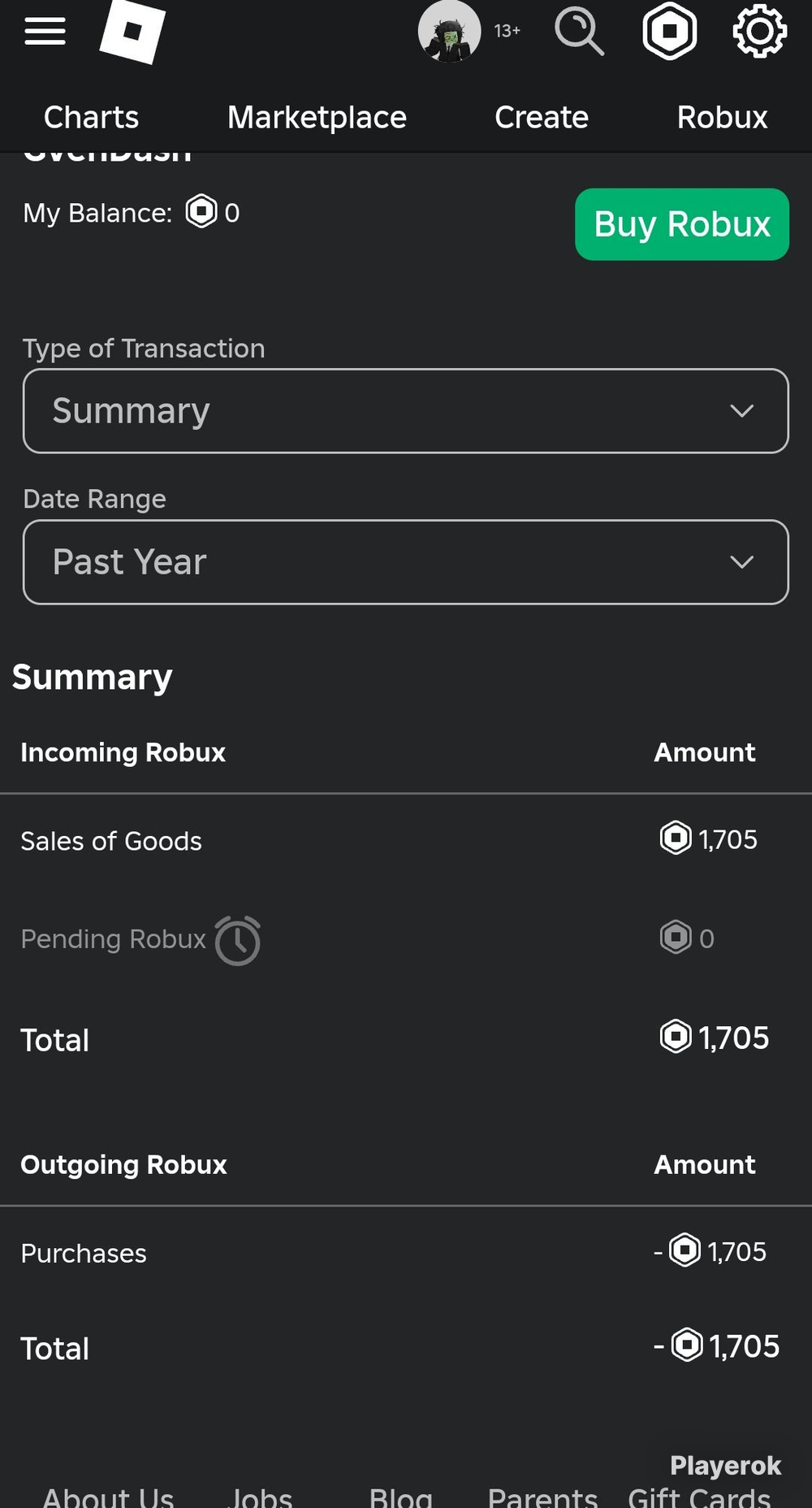Viewport: 812px width, 1508px height.
Task: Click the Robux icon next to Sales of Goods
Action: point(676,838)
